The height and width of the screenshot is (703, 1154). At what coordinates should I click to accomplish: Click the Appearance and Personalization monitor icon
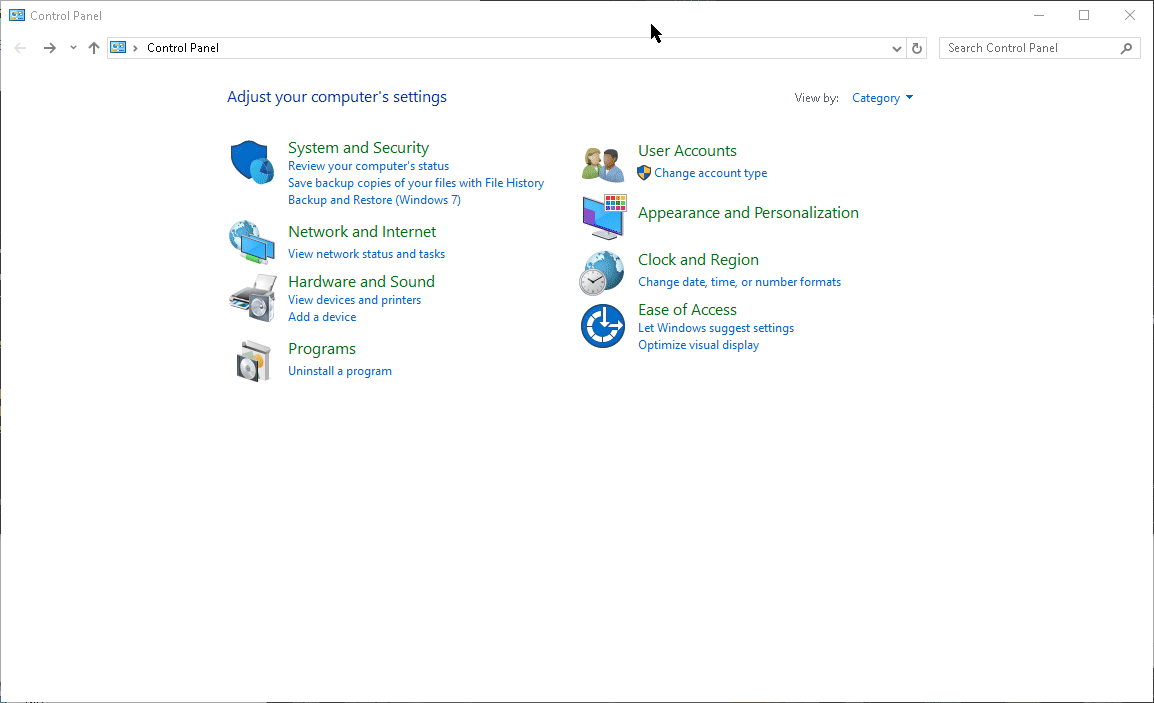click(x=604, y=217)
